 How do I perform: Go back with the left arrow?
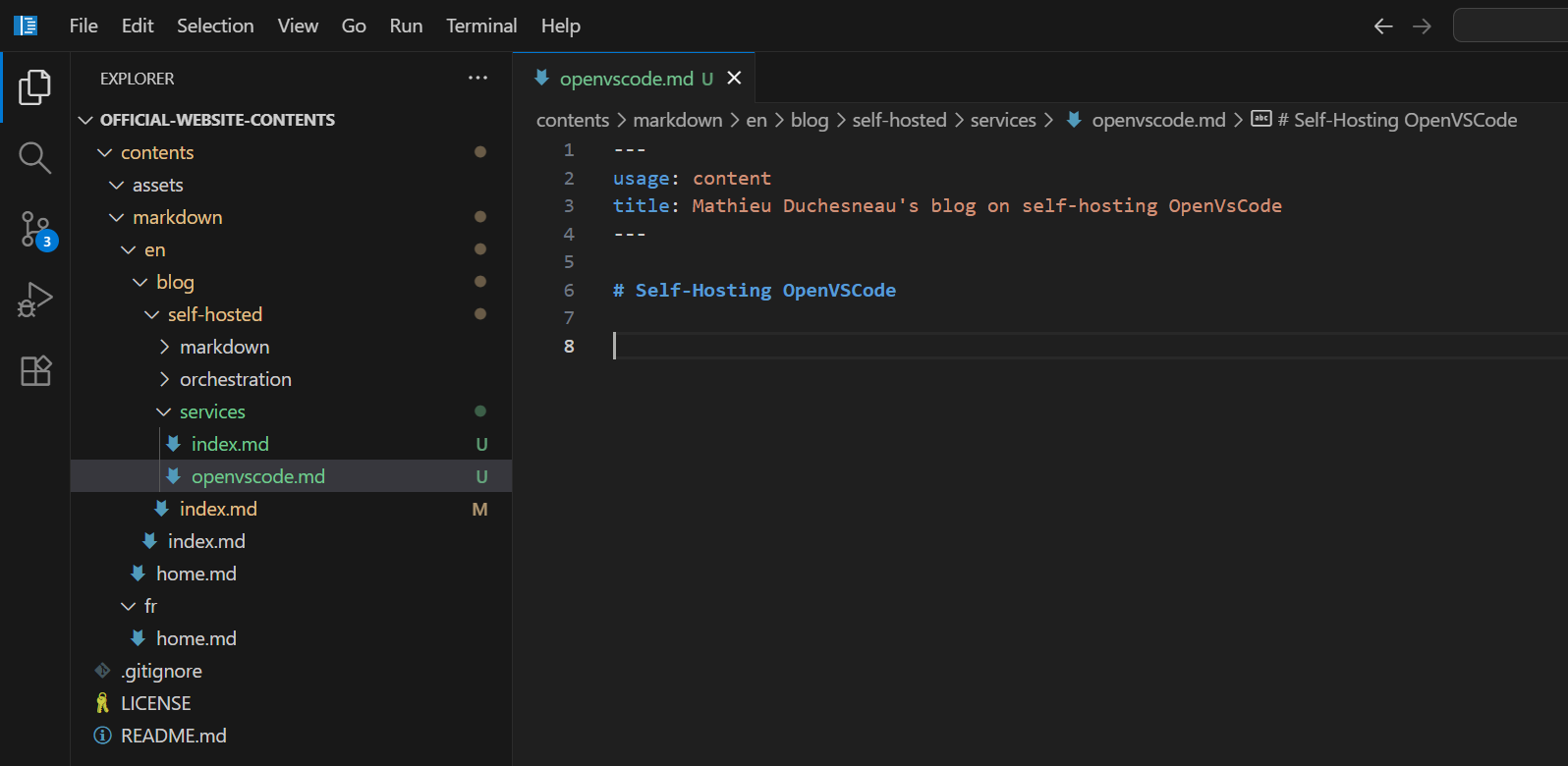[1383, 27]
